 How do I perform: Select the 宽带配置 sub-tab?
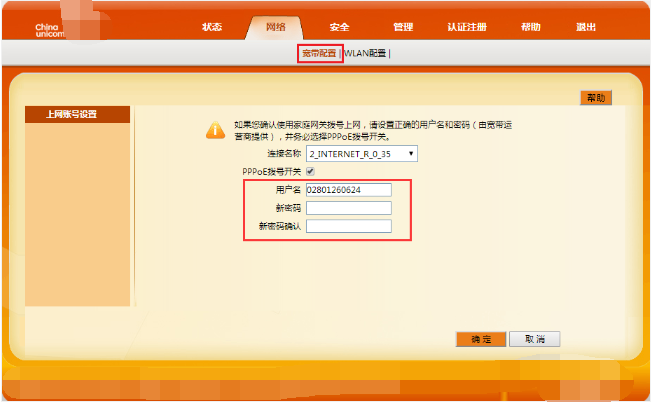(320, 53)
